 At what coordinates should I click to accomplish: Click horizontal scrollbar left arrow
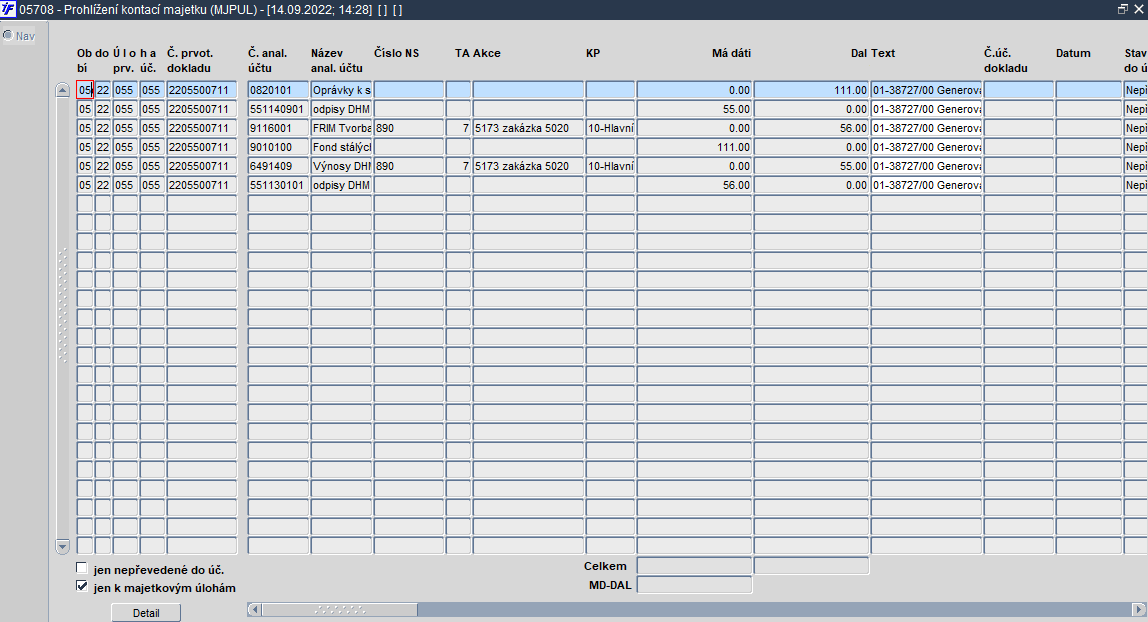(x=255, y=610)
